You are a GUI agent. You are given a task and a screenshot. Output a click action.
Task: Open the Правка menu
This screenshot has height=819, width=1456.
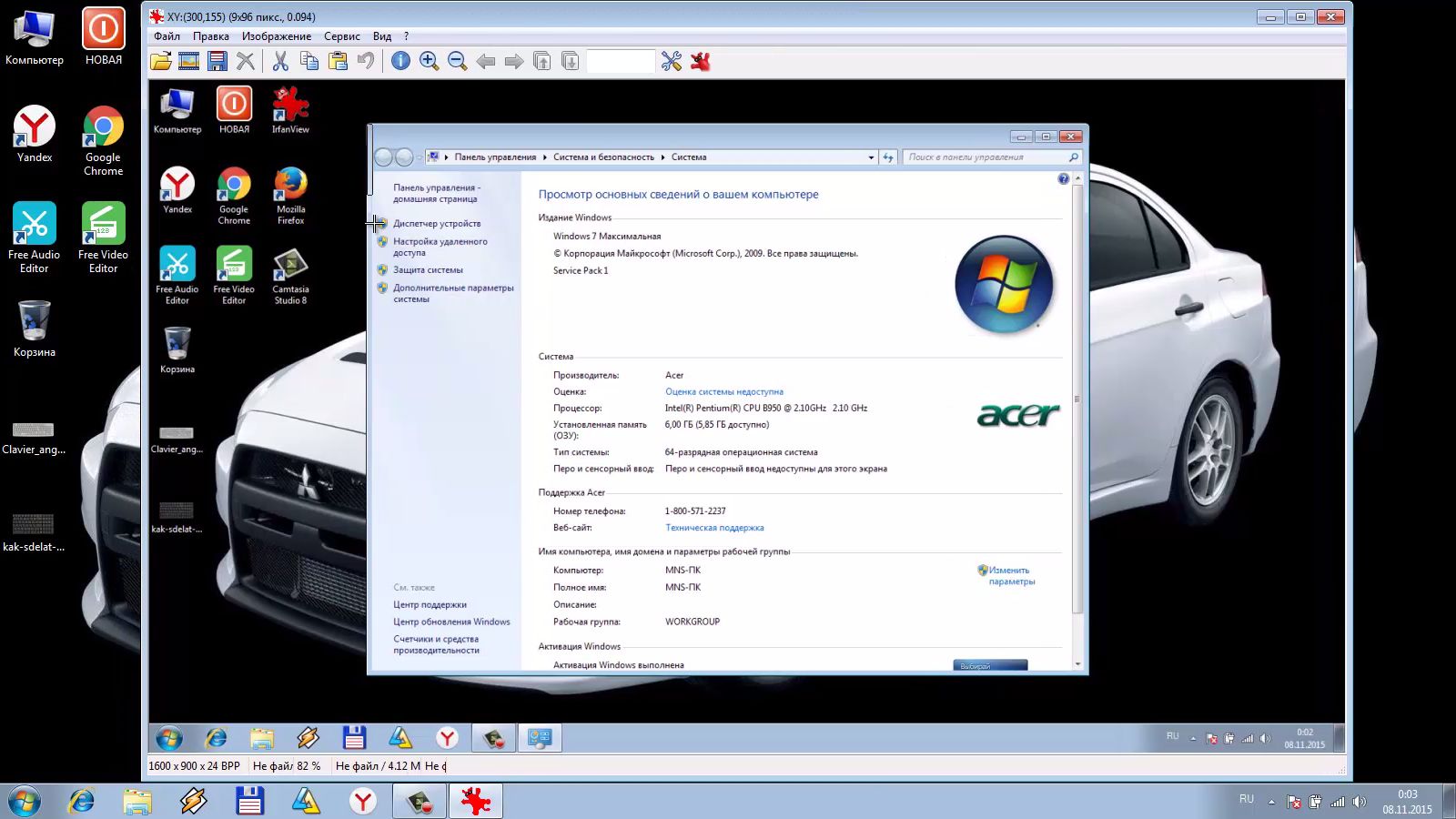pos(211,36)
